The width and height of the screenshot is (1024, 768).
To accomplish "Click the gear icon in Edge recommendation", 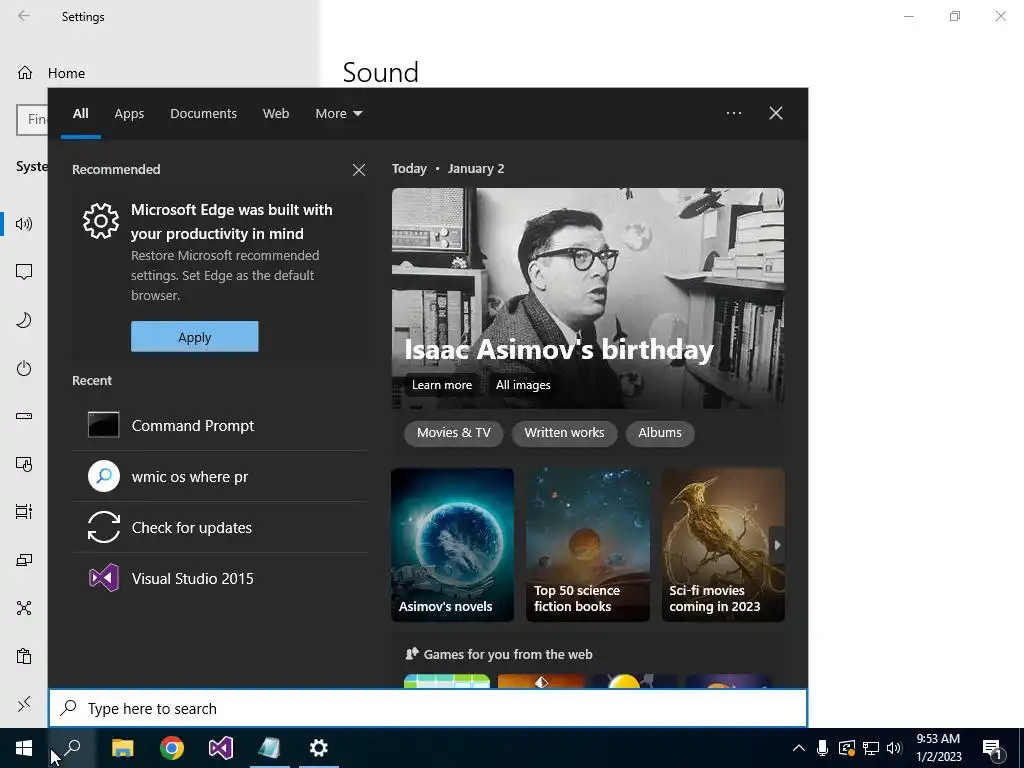I will (x=101, y=221).
